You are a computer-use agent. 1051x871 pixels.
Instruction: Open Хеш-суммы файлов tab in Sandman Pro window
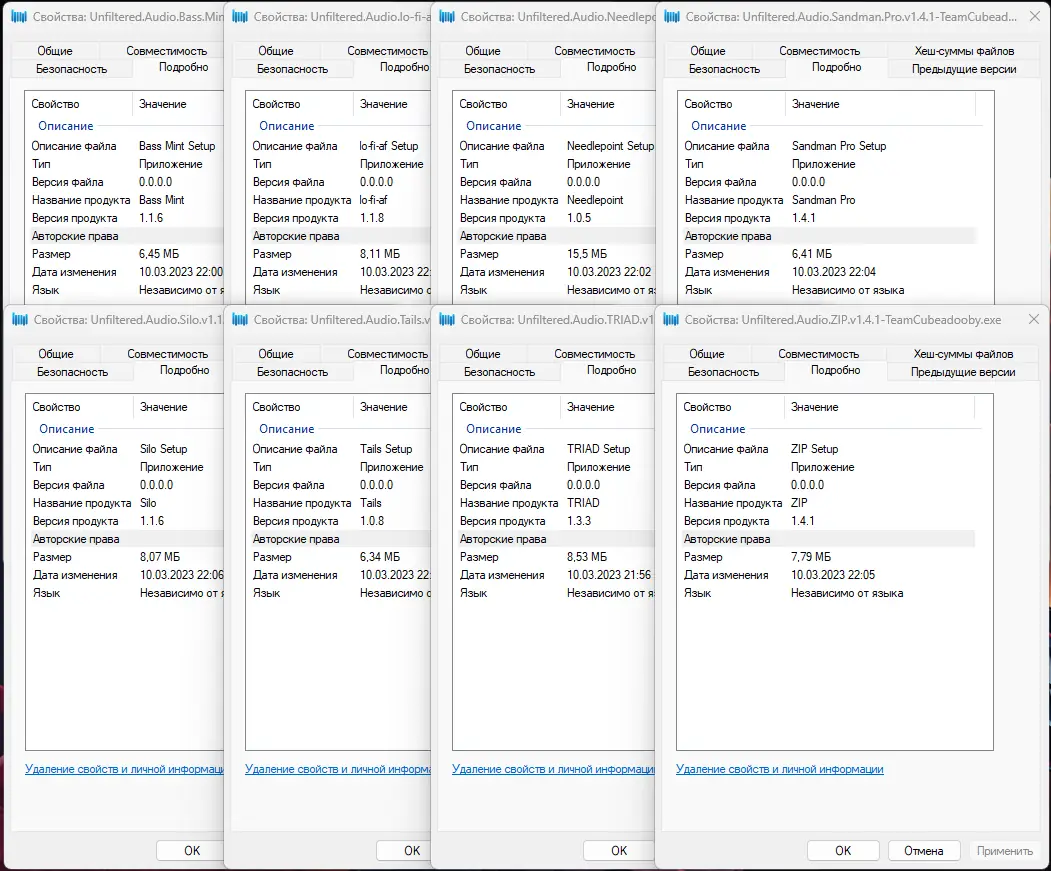coord(964,51)
